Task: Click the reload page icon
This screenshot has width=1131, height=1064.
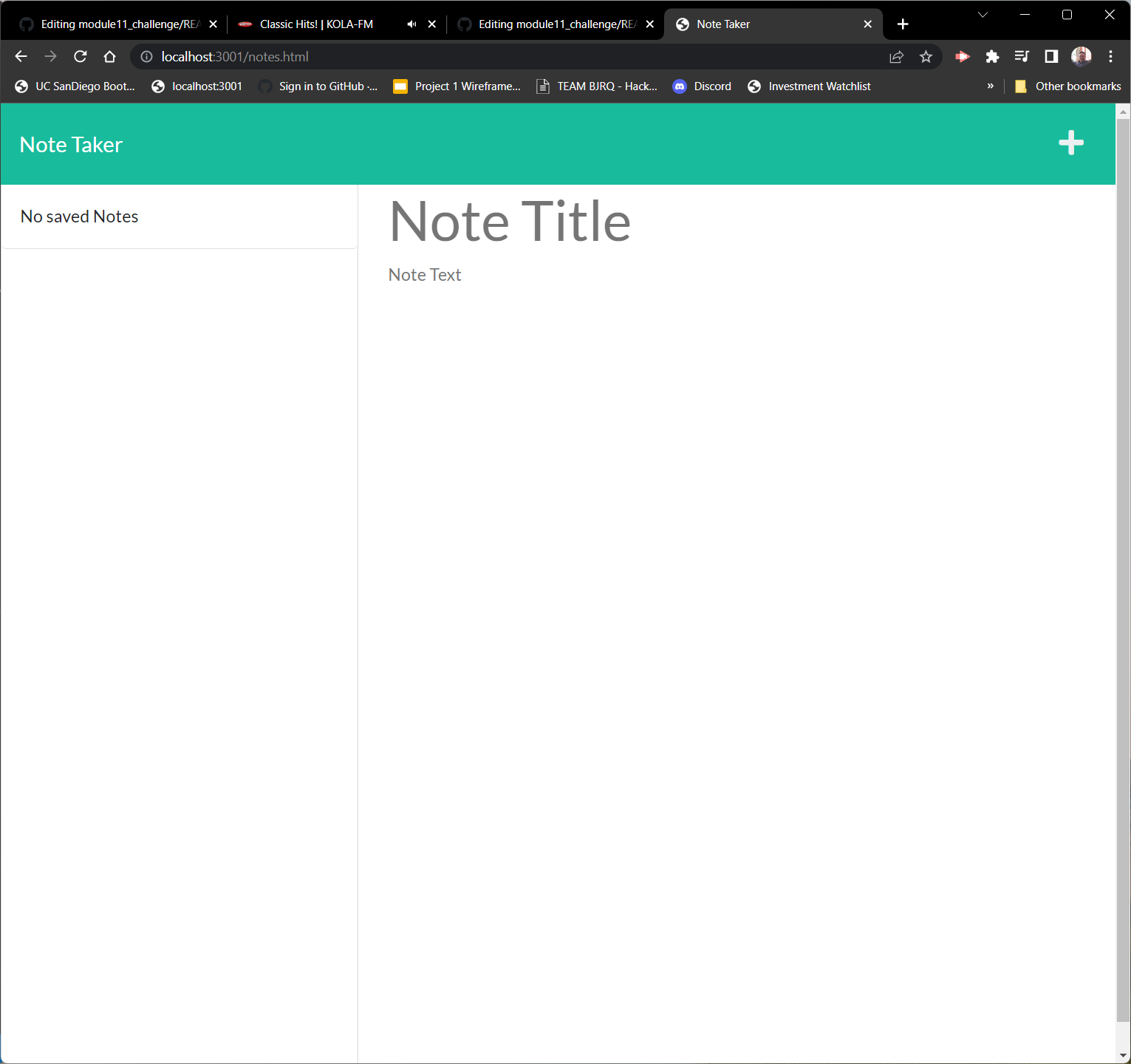Action: [80, 56]
